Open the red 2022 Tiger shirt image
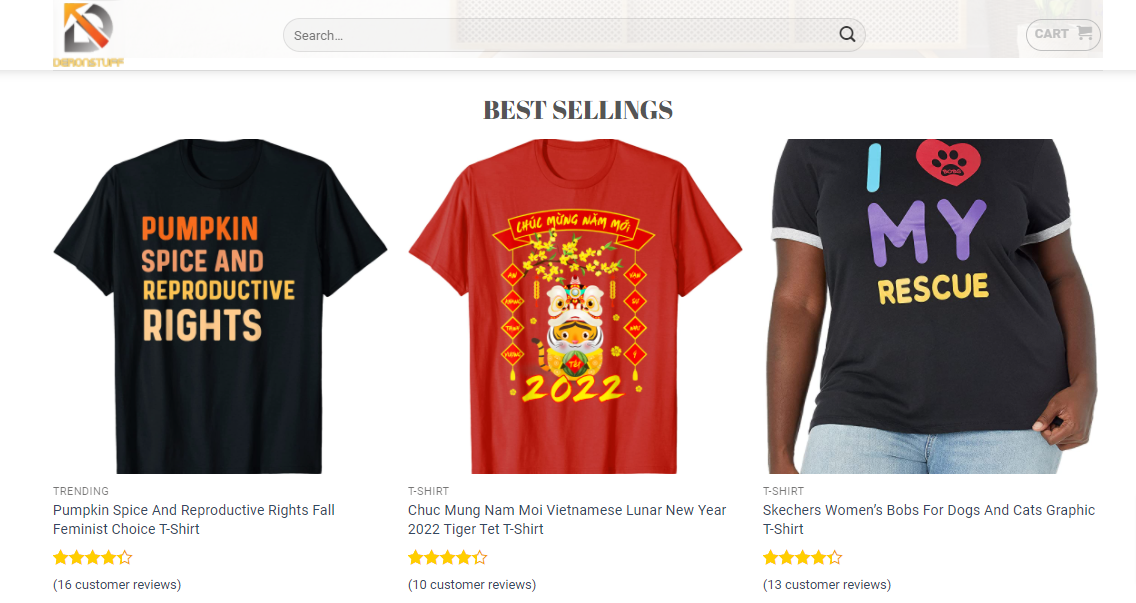 pos(575,305)
